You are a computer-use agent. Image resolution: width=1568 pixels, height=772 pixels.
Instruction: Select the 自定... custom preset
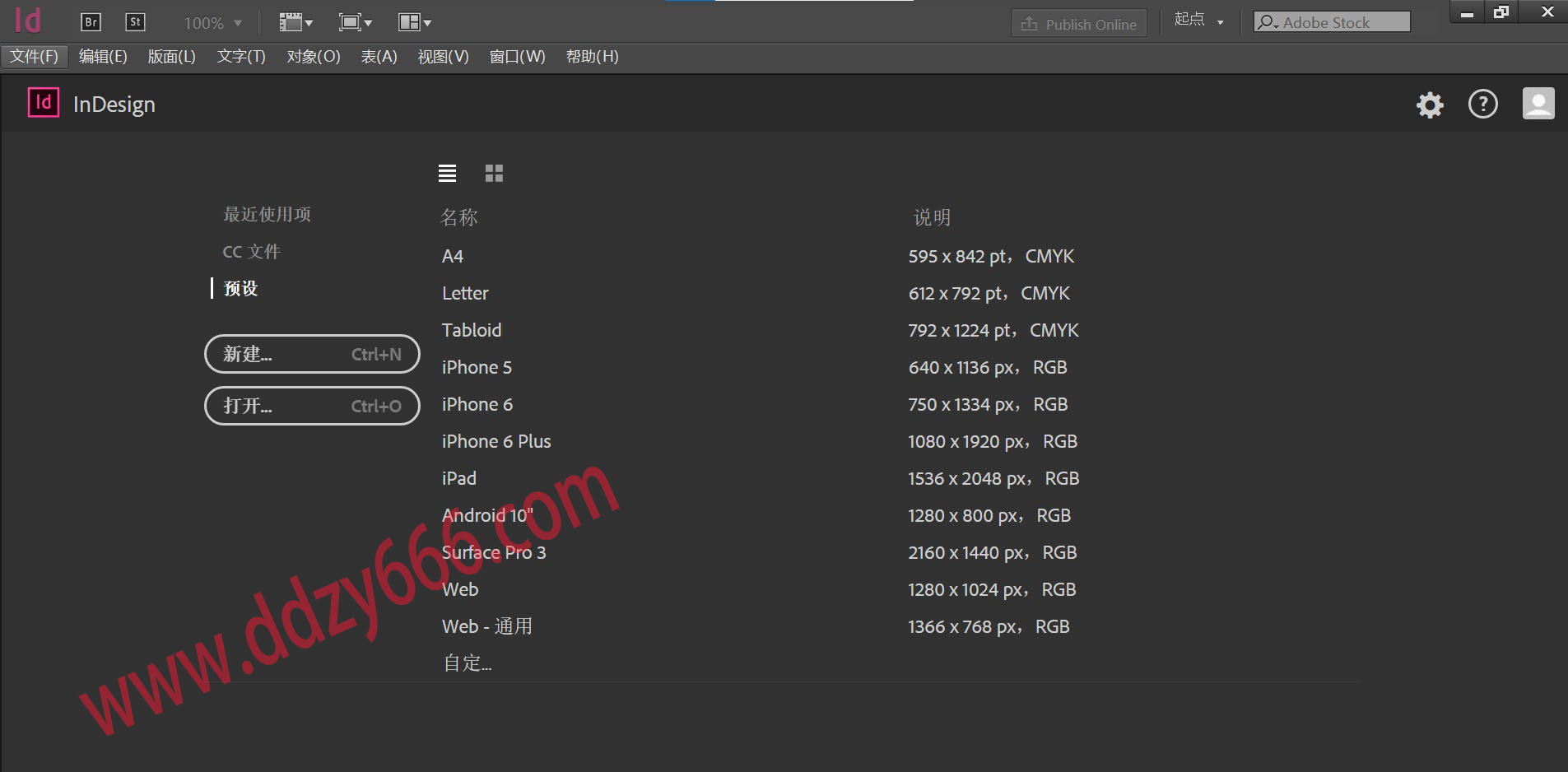(x=467, y=663)
